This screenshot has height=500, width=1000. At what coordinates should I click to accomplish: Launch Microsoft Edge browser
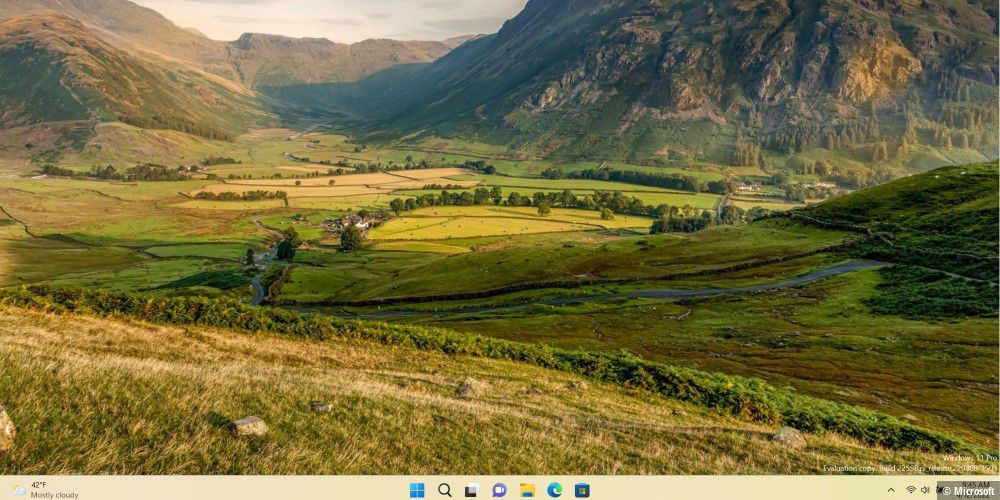pos(554,490)
